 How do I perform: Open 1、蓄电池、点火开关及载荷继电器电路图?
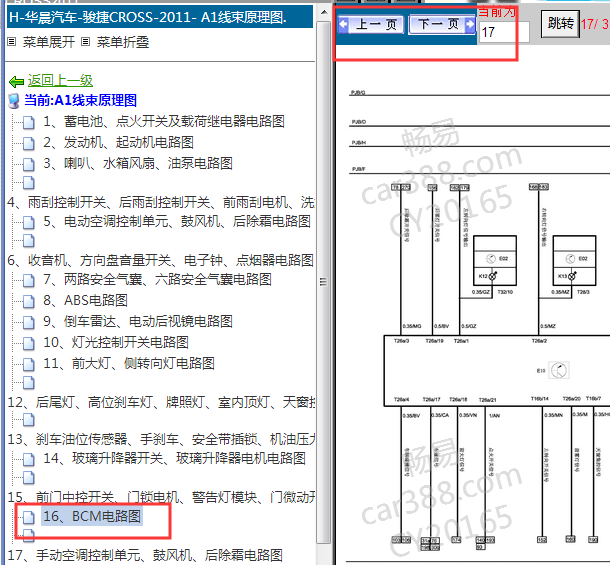click(x=164, y=121)
